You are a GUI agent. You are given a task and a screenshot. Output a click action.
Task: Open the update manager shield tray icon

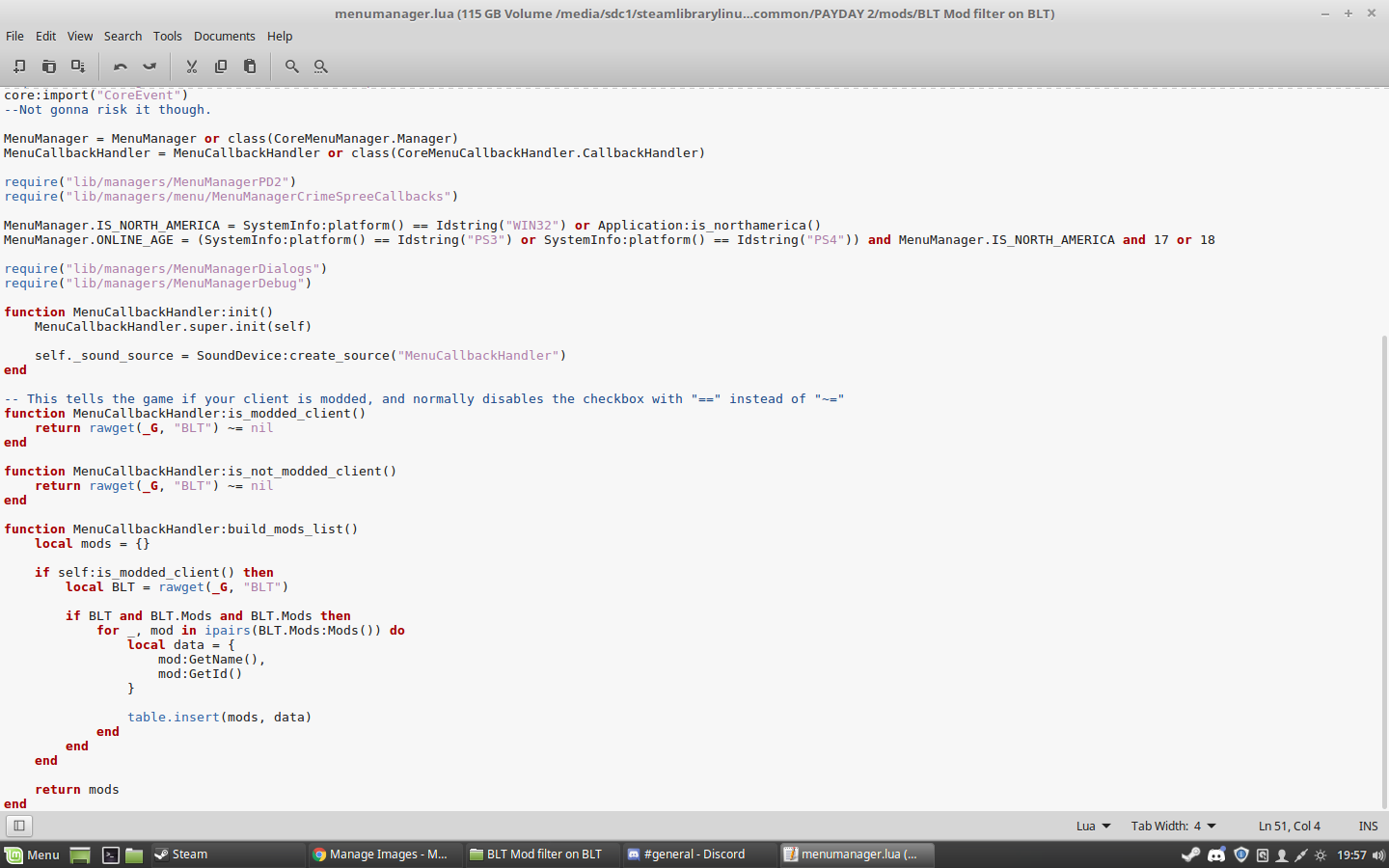(1241, 854)
